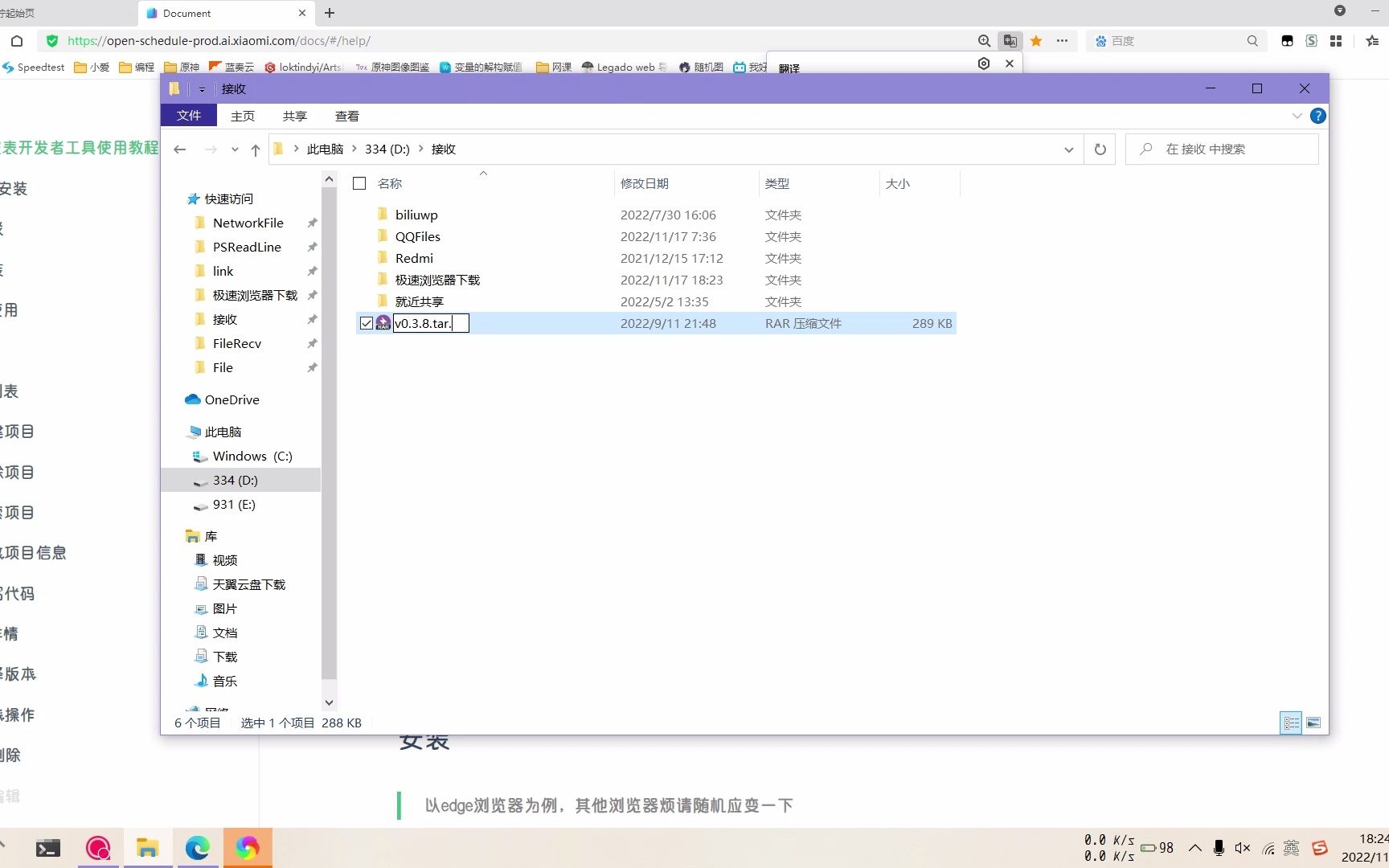
Task: Click the Wi-Fi network tray icon
Action: (x=1268, y=848)
